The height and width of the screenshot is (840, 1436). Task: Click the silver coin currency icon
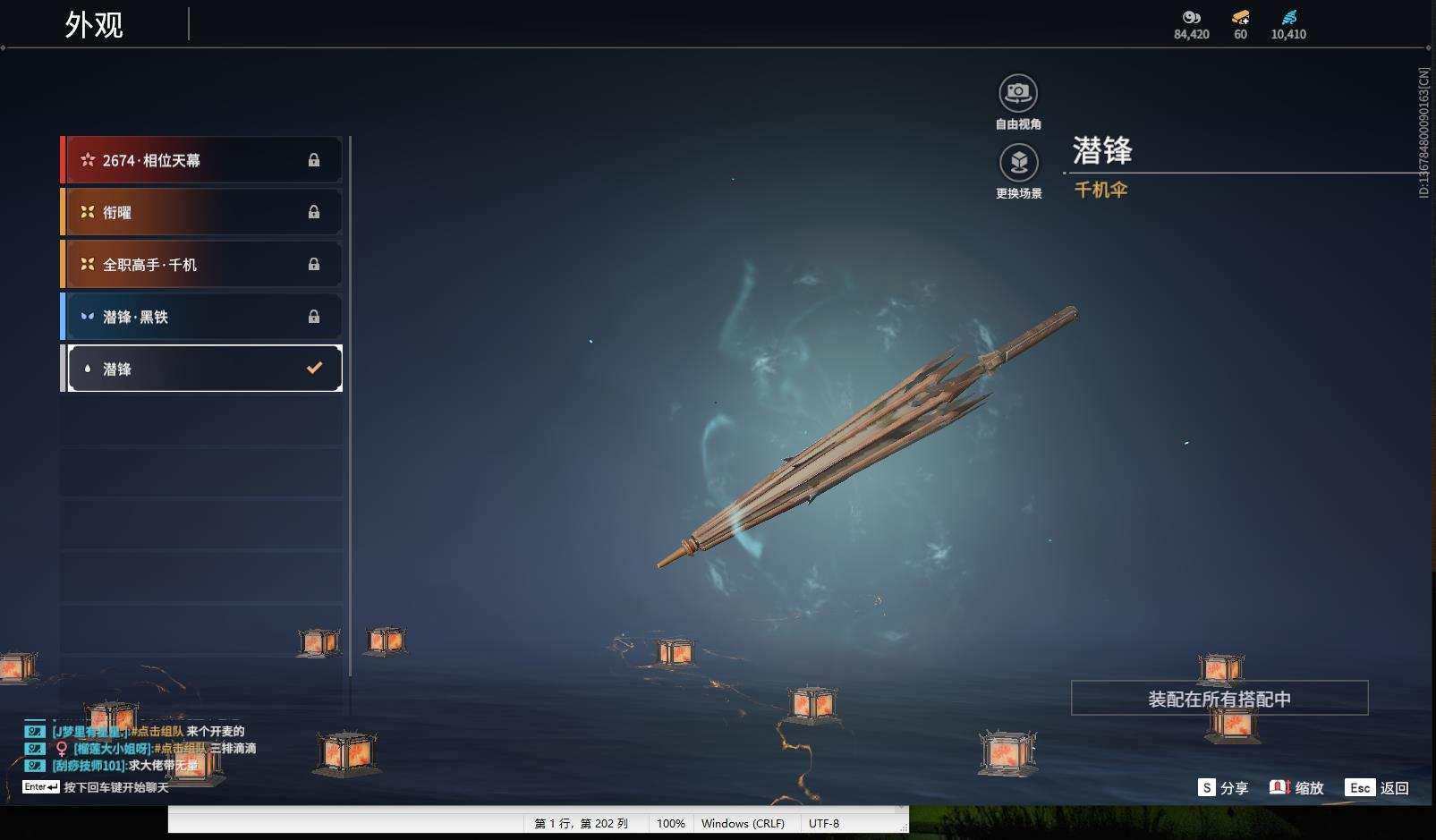(1191, 17)
